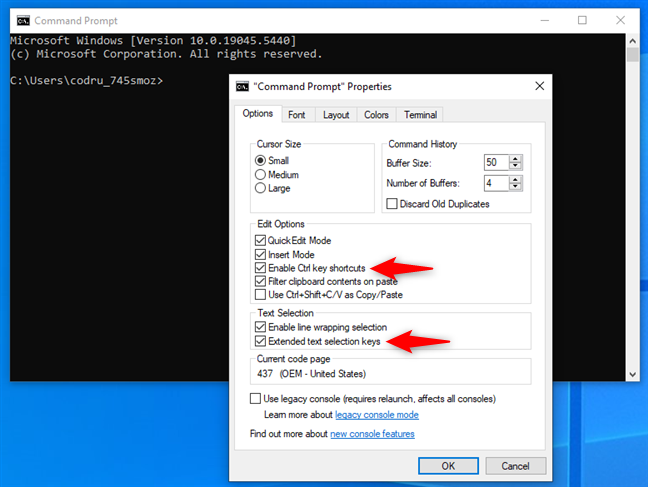Maximize the Command Prompt window

pos(582,20)
